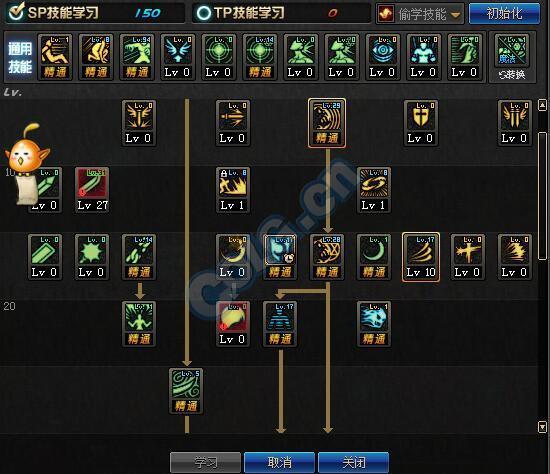Click the 初始化 reset button
The width and height of the screenshot is (550, 474).
[504, 14]
